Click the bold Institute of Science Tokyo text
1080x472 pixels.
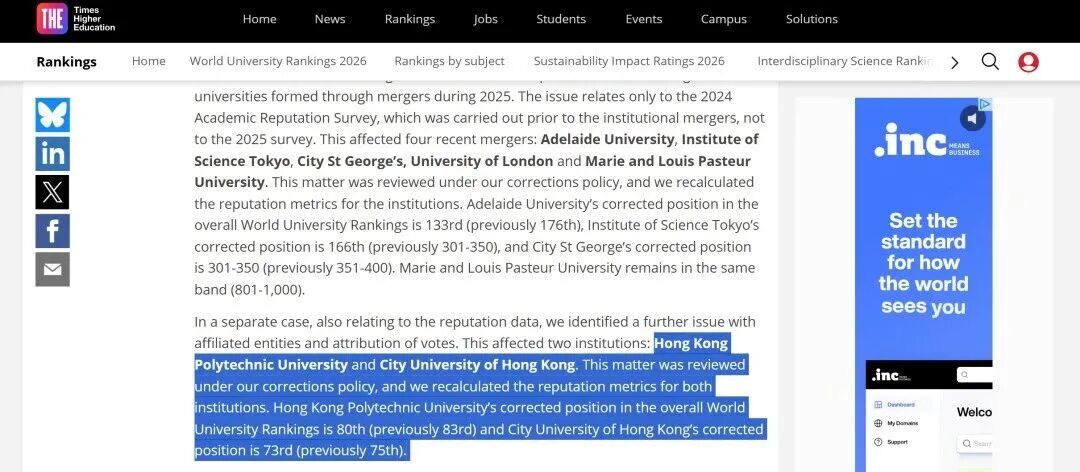pos(477,150)
